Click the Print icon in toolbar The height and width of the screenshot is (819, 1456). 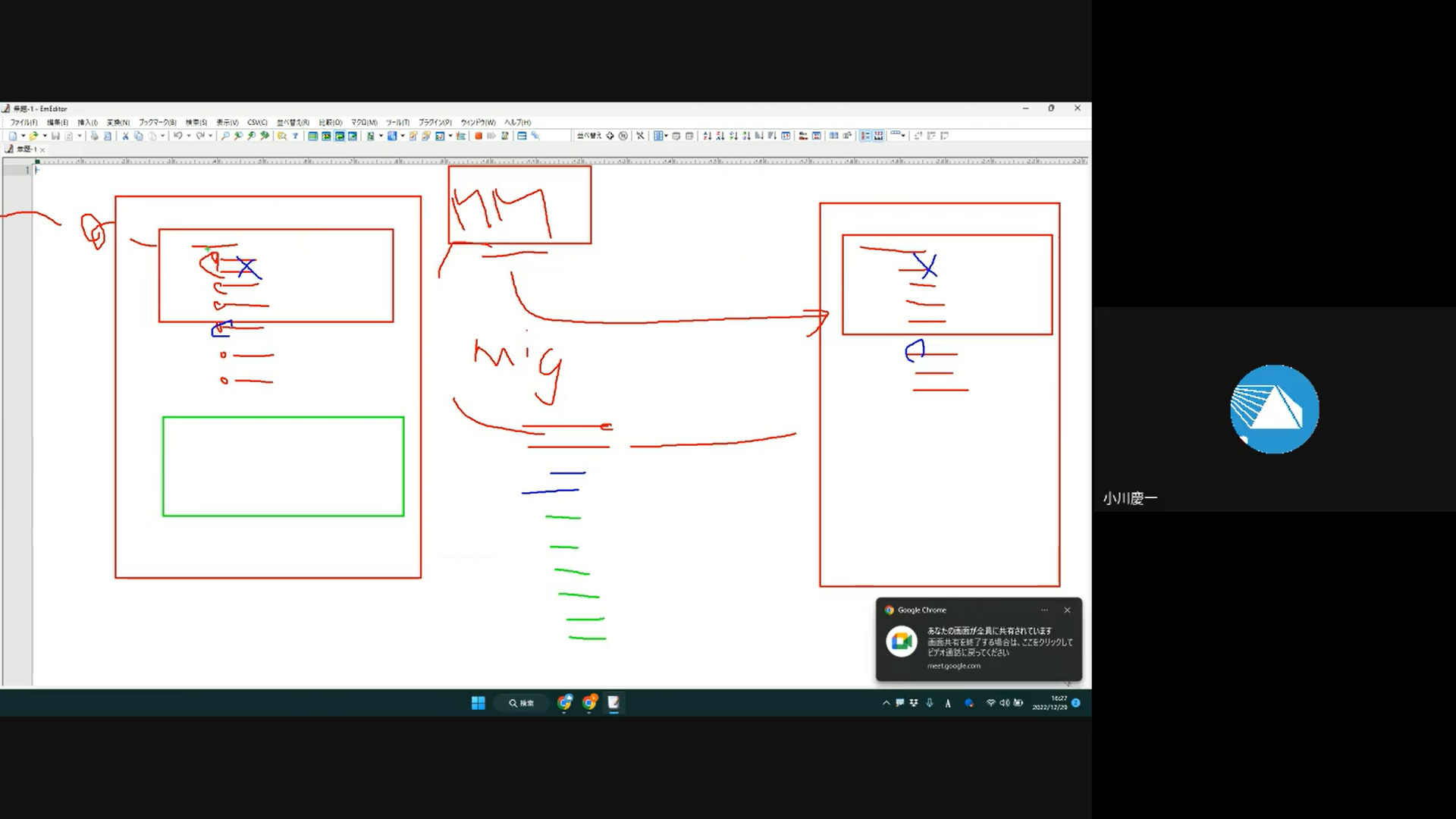pyautogui.click(x=94, y=136)
